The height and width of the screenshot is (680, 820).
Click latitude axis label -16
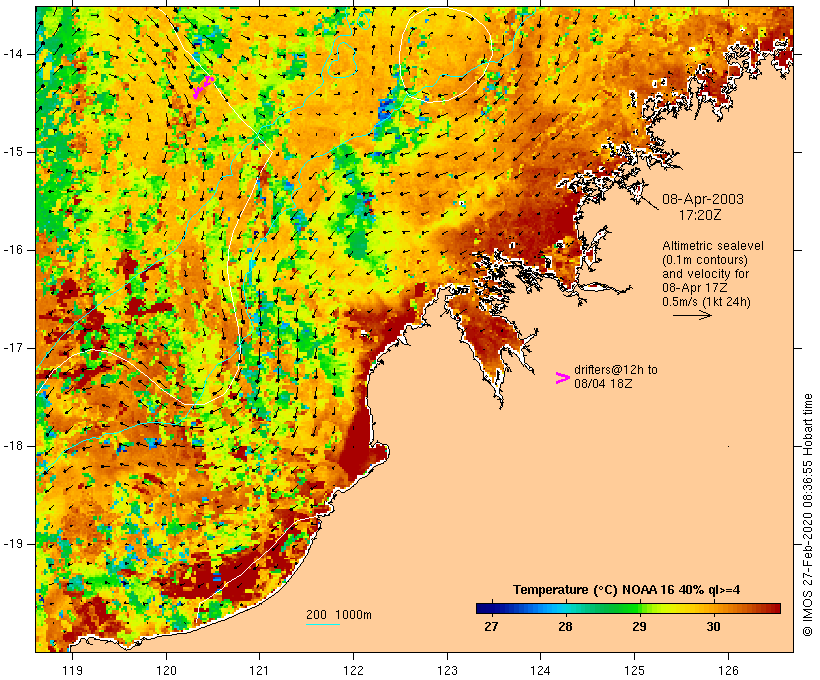13,250
